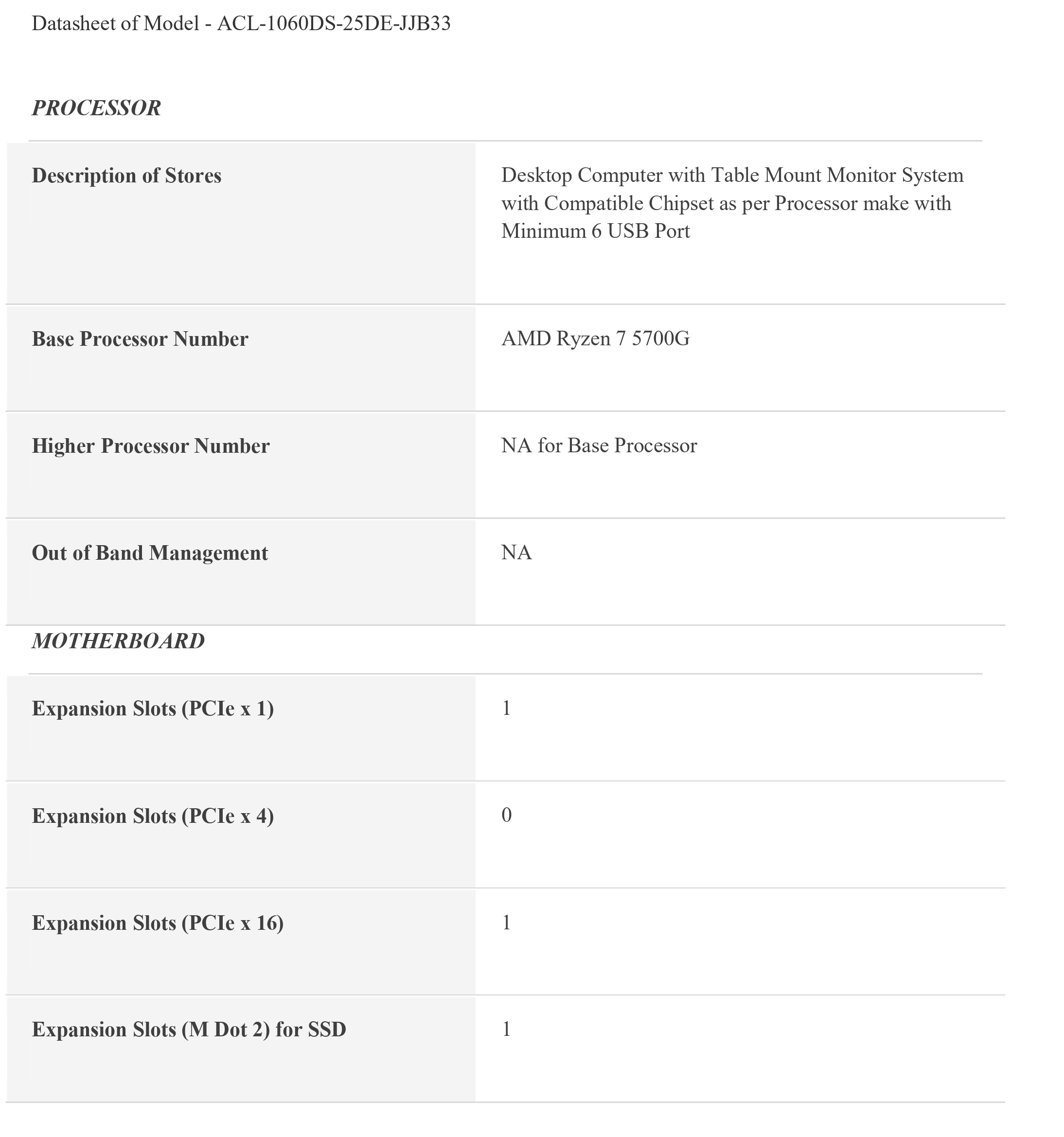The height and width of the screenshot is (1137, 1064).
Task: Click the AMD Ryzen 7 5700G value
Action: pyautogui.click(x=595, y=338)
